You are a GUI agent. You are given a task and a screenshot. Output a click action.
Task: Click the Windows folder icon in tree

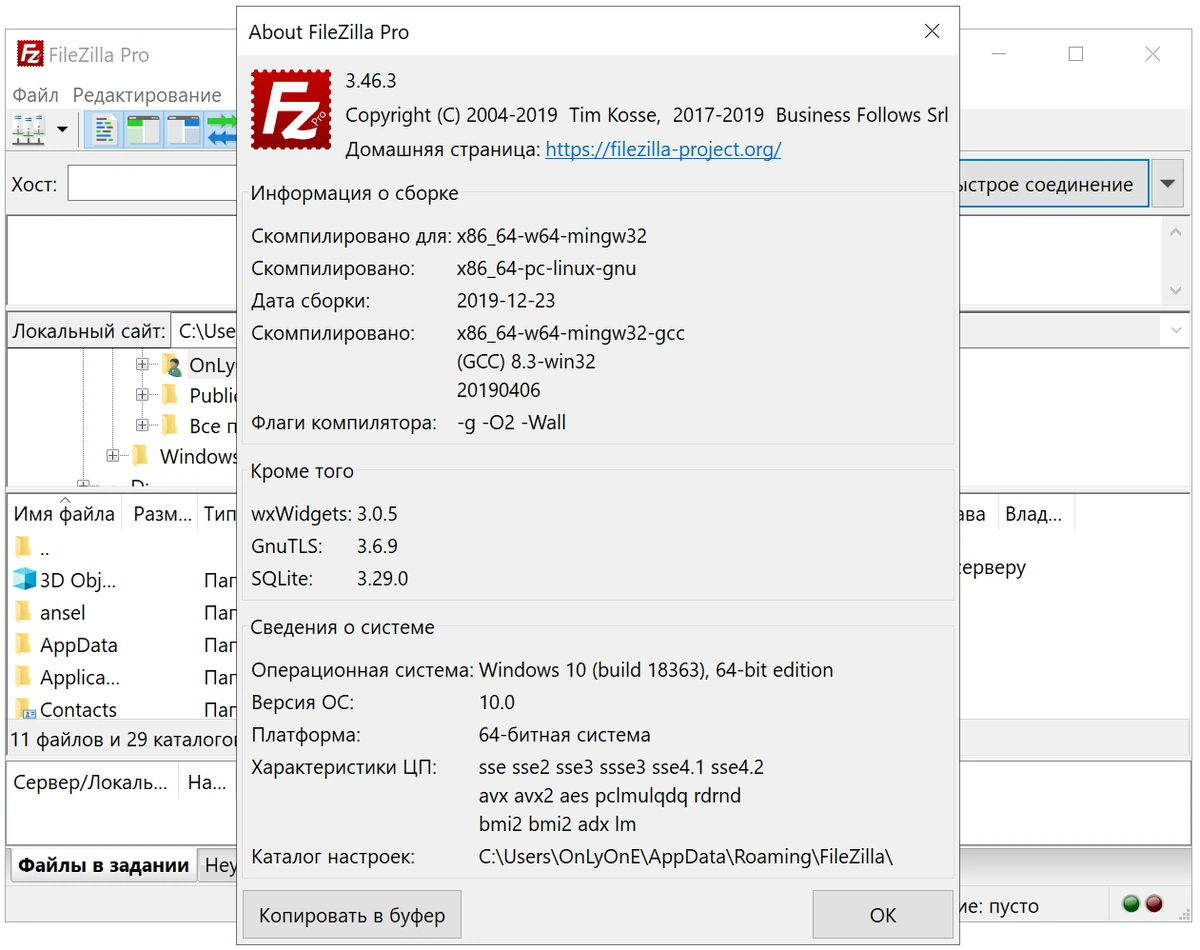point(140,456)
